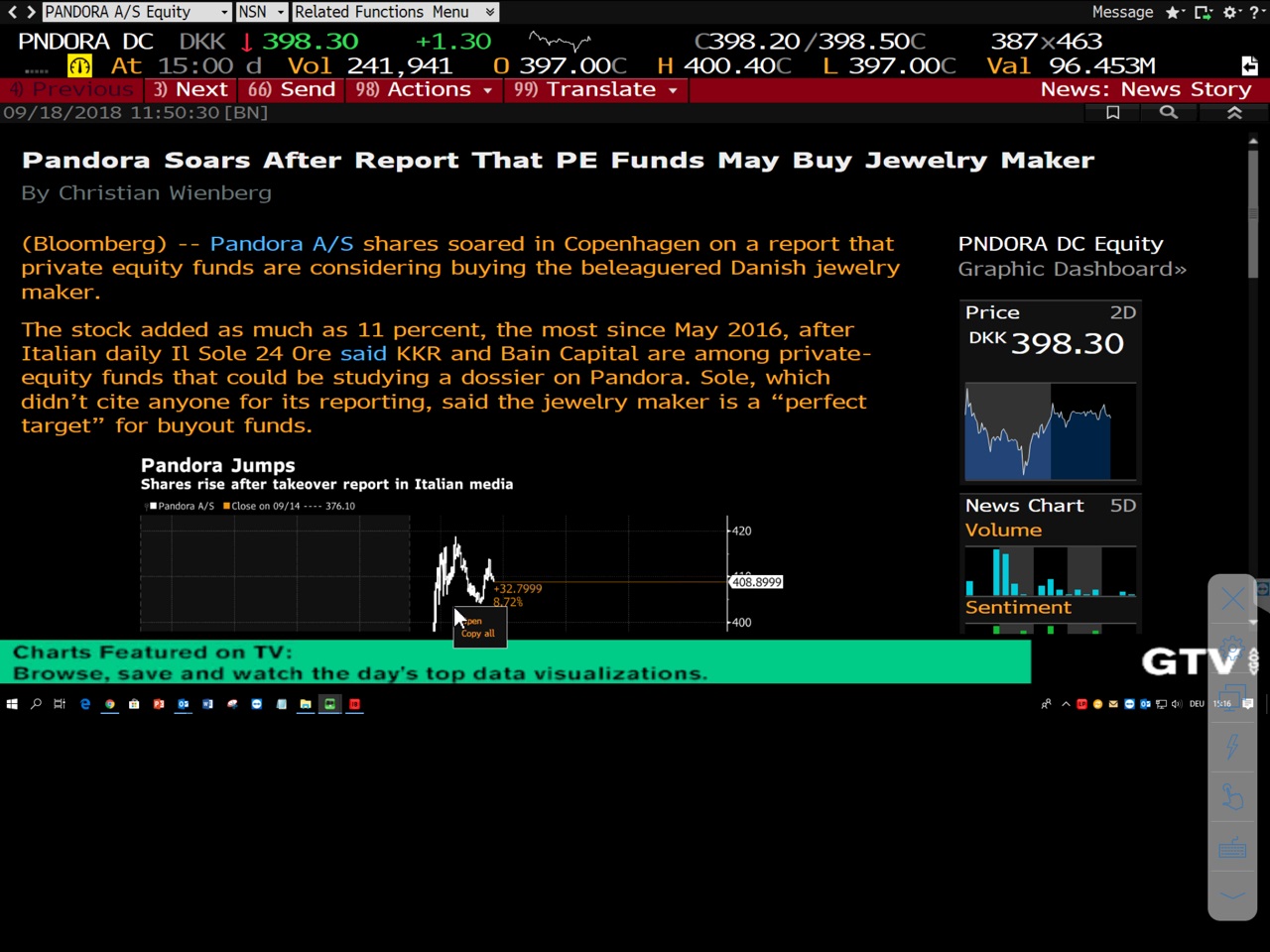This screenshot has height=952, width=1270.
Task: Click the double-chevron collapse icon
Action: point(1234,113)
